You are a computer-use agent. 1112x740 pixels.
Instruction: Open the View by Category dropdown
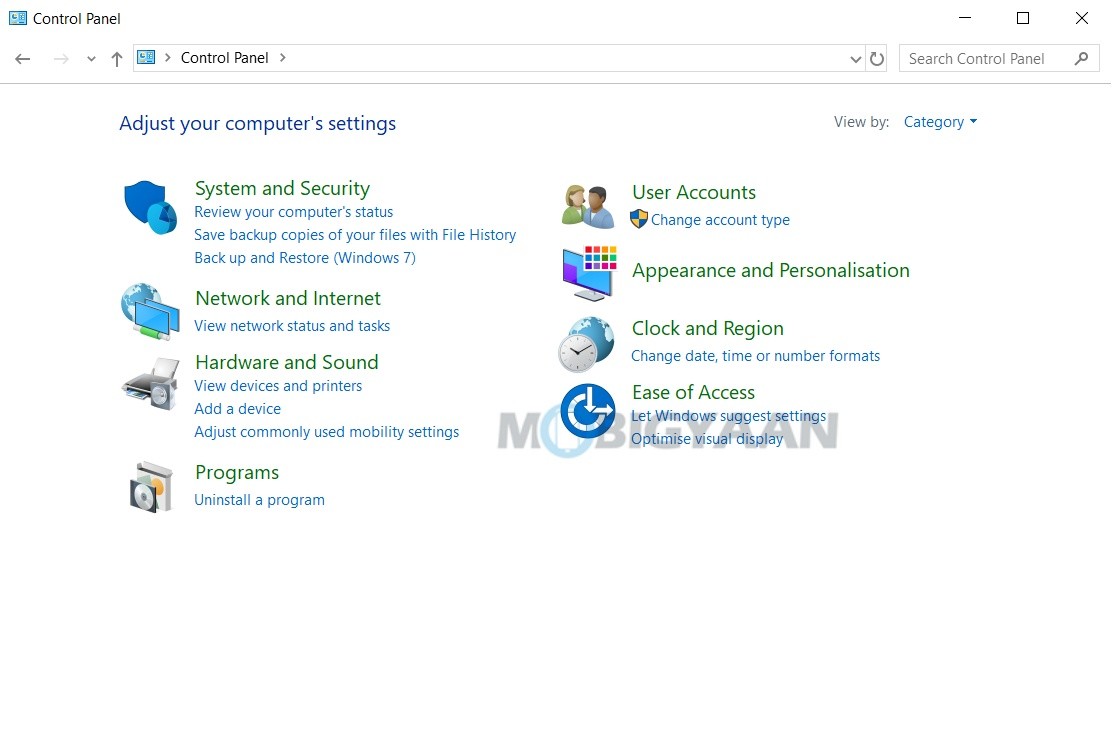(x=938, y=121)
